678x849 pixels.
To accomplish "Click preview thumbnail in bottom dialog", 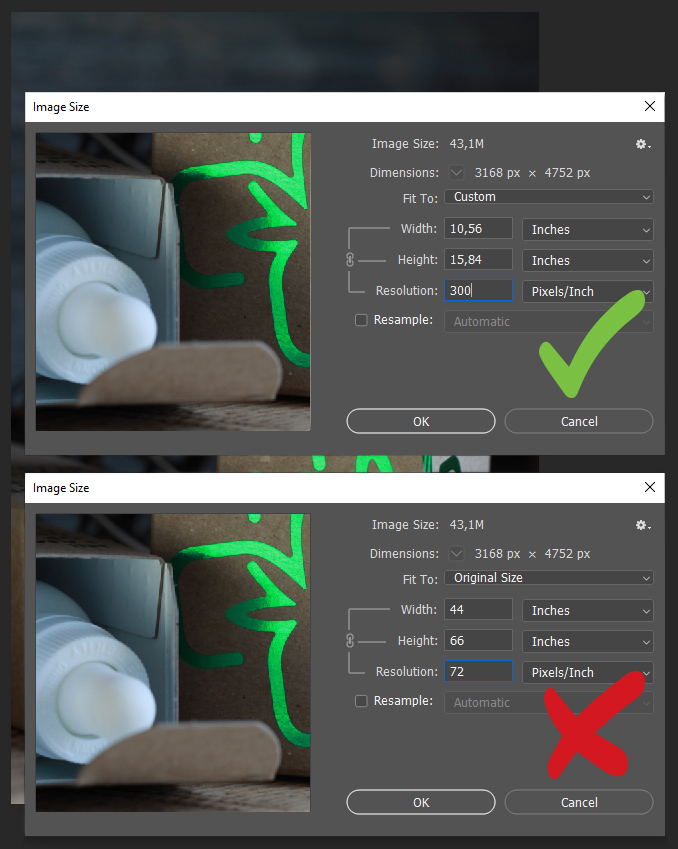I will [173, 663].
